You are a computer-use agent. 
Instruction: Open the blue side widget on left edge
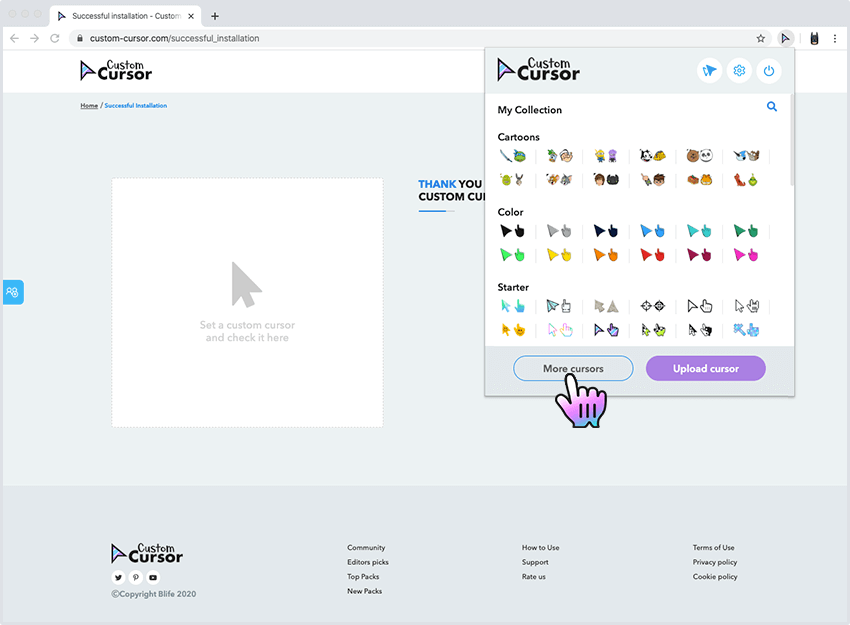coord(12,292)
